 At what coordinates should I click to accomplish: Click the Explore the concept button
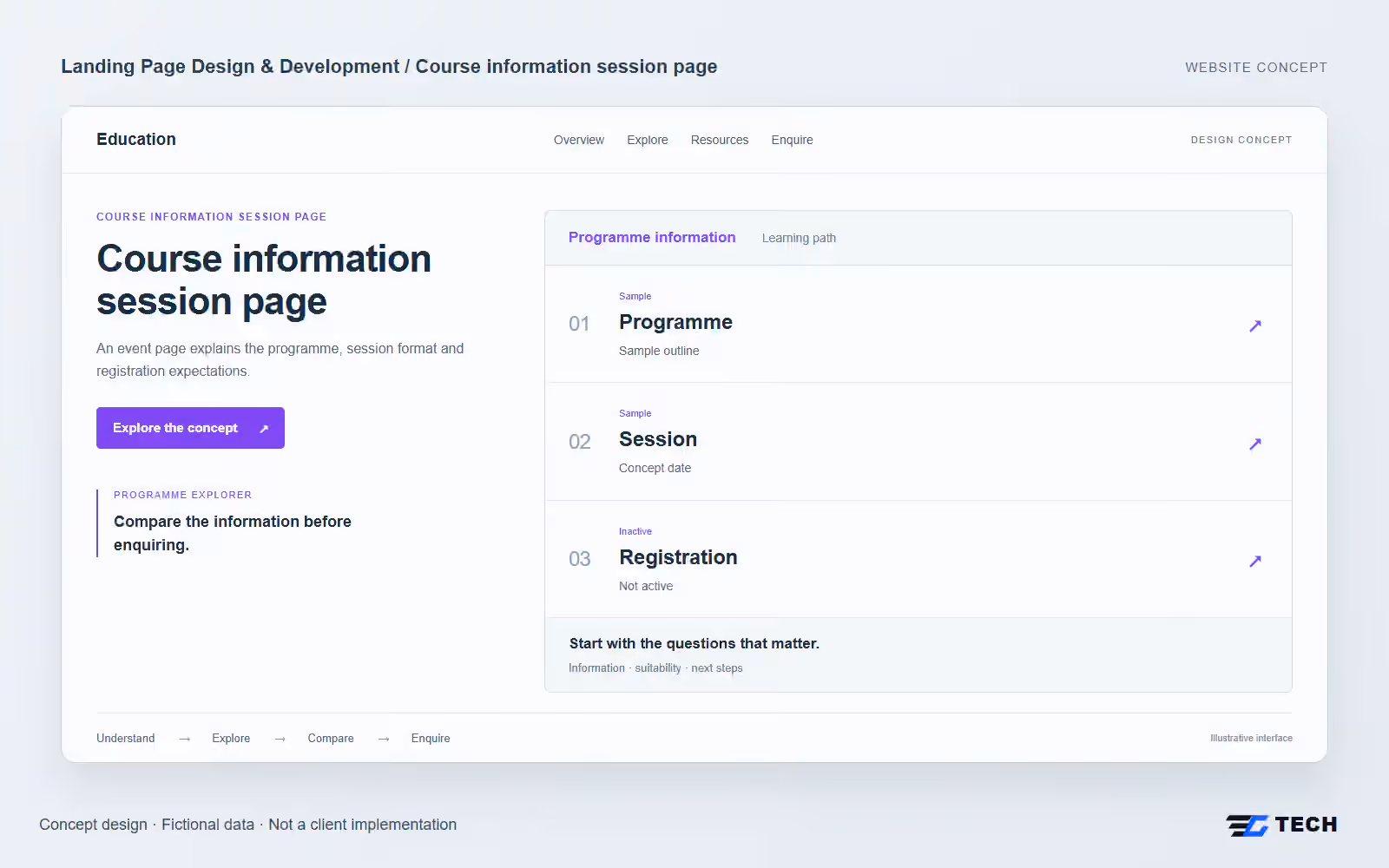tap(190, 428)
